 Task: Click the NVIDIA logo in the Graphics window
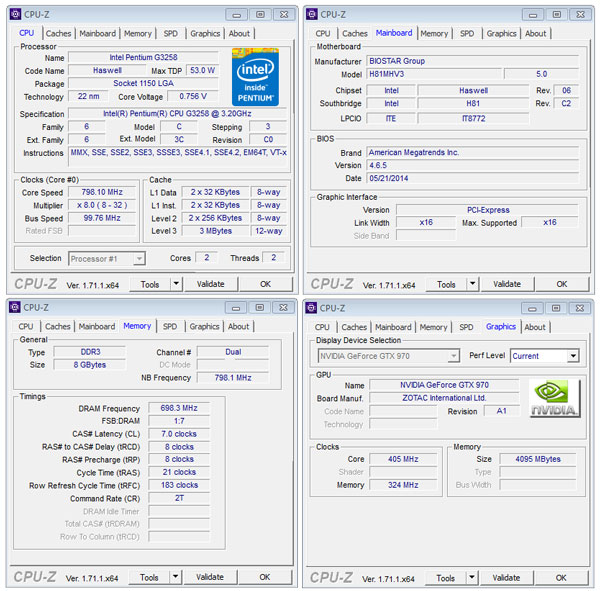(x=555, y=398)
